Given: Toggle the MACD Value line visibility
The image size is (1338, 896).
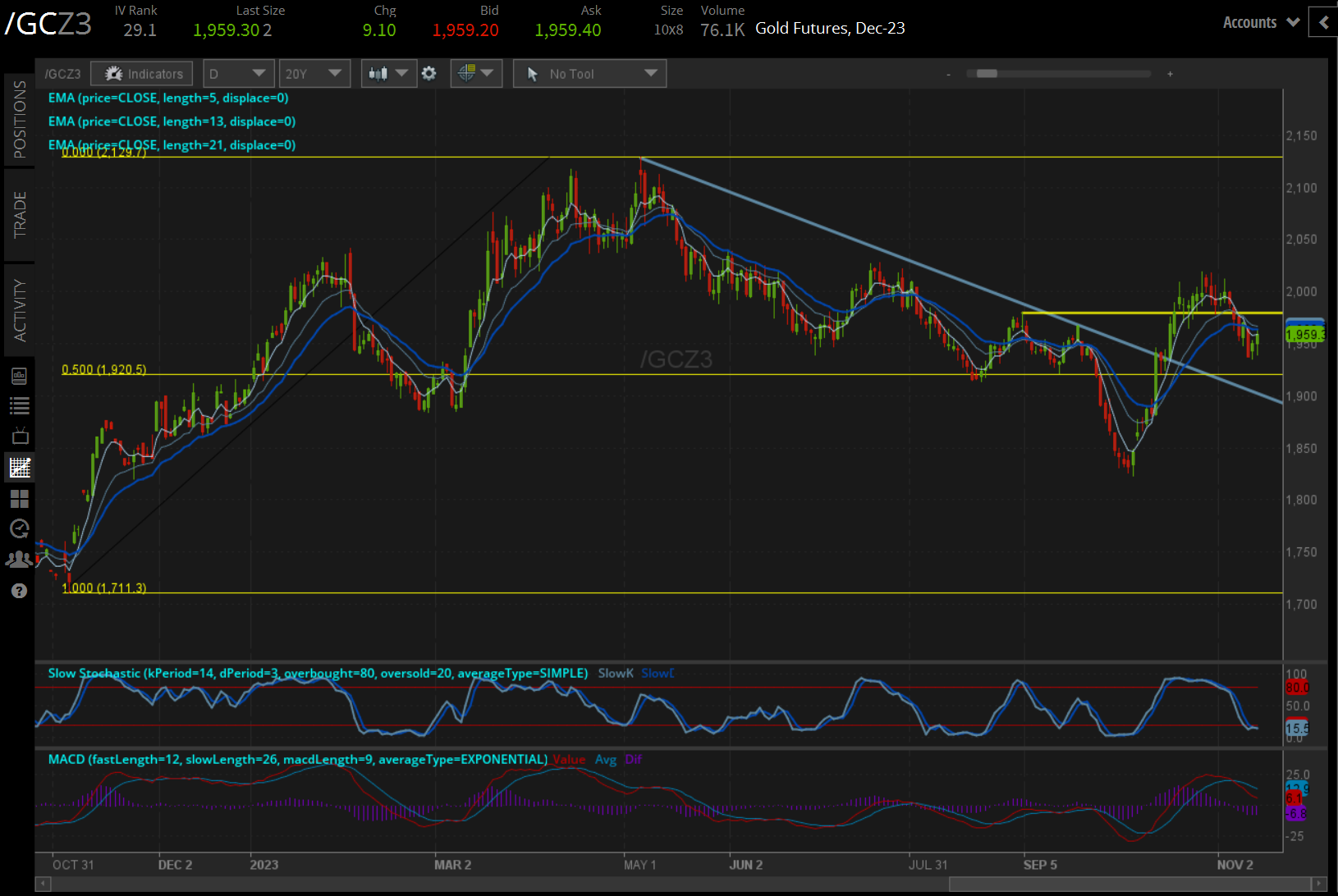Looking at the screenshot, I should 569,759.
